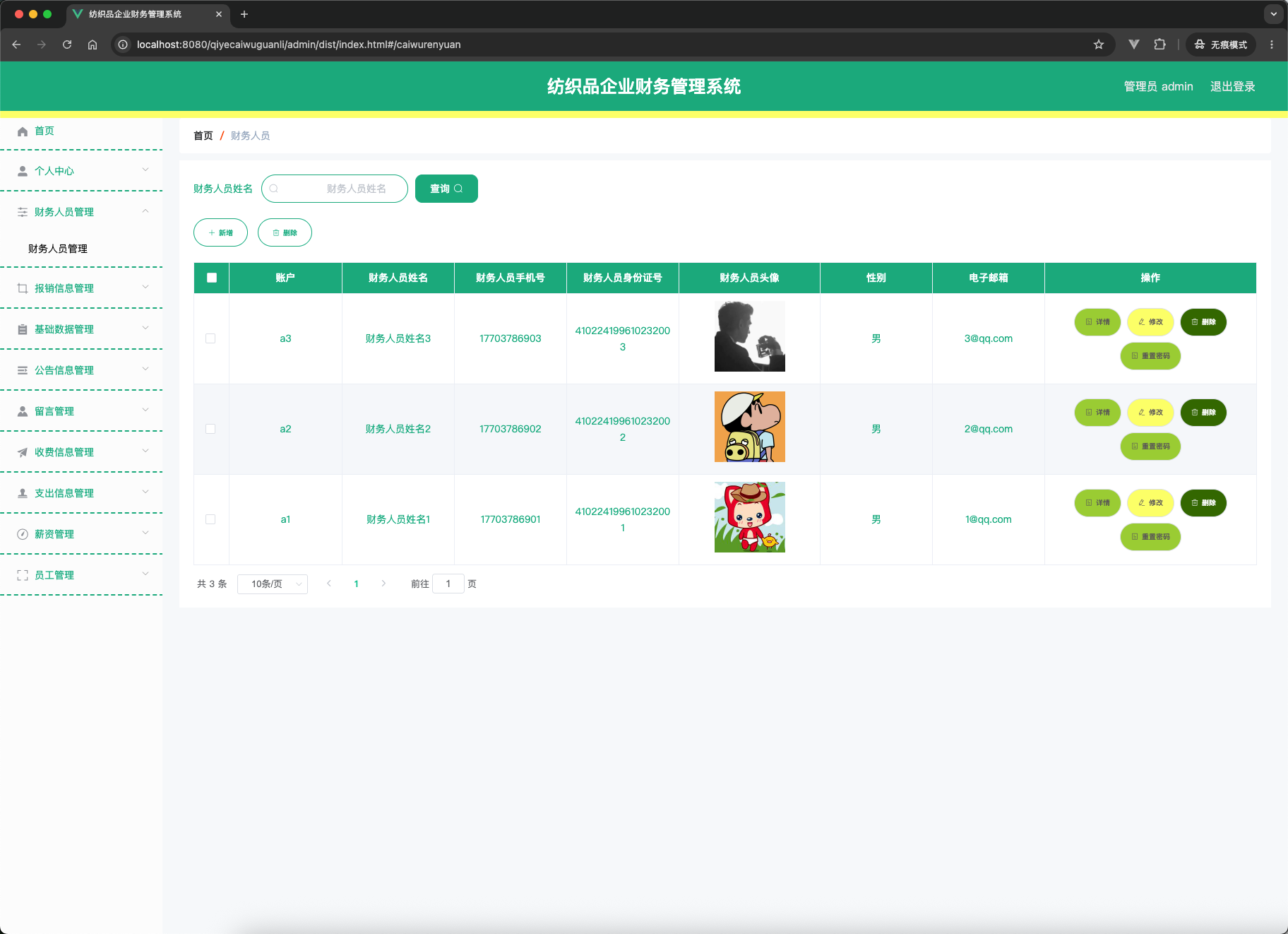Screen dimensions: 1288x934
Task: Click 删除 for row a1
Action: click(1203, 503)
